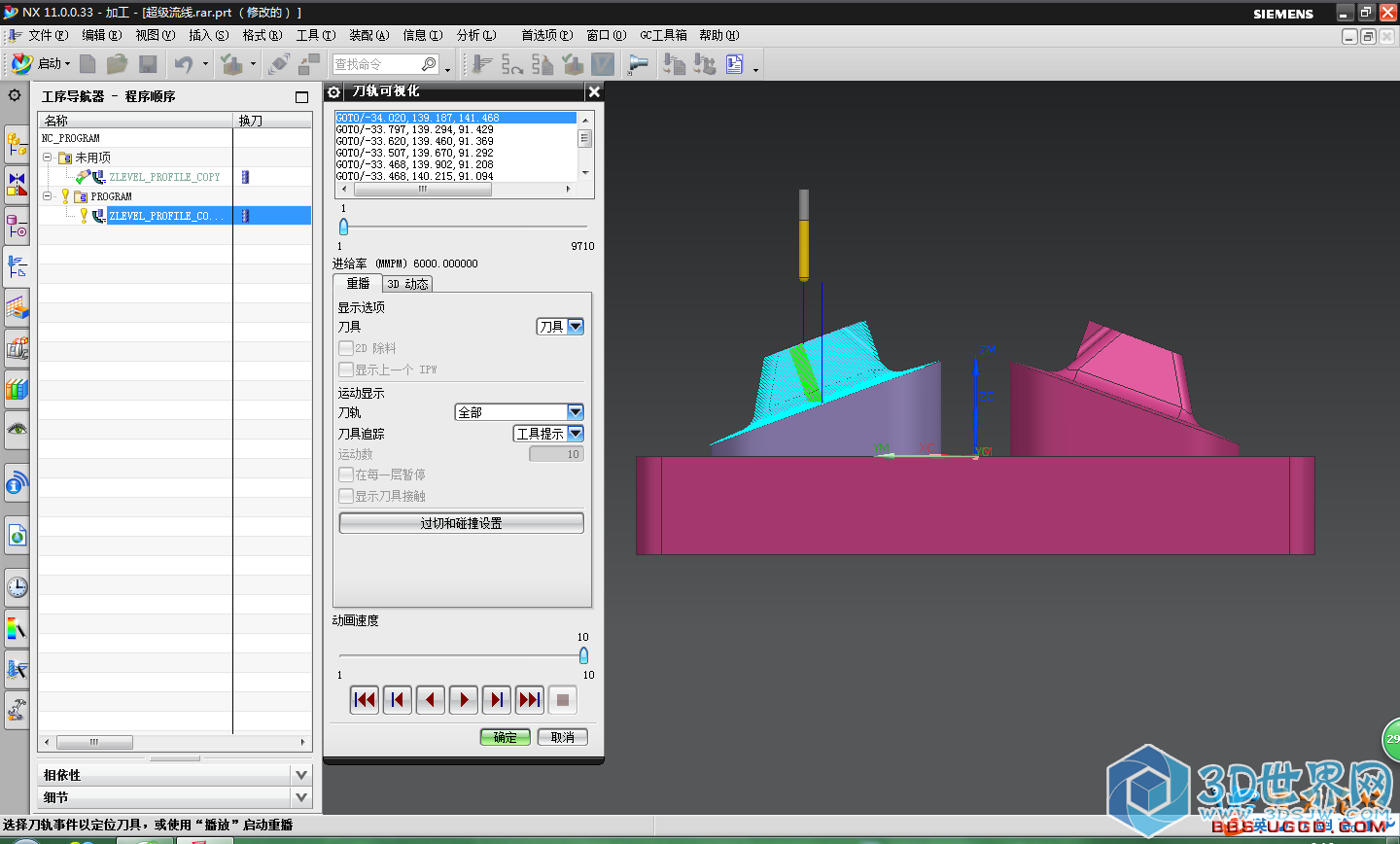Collapse the PROGRAM tree node
The height and width of the screenshot is (844, 1400).
click(x=47, y=196)
